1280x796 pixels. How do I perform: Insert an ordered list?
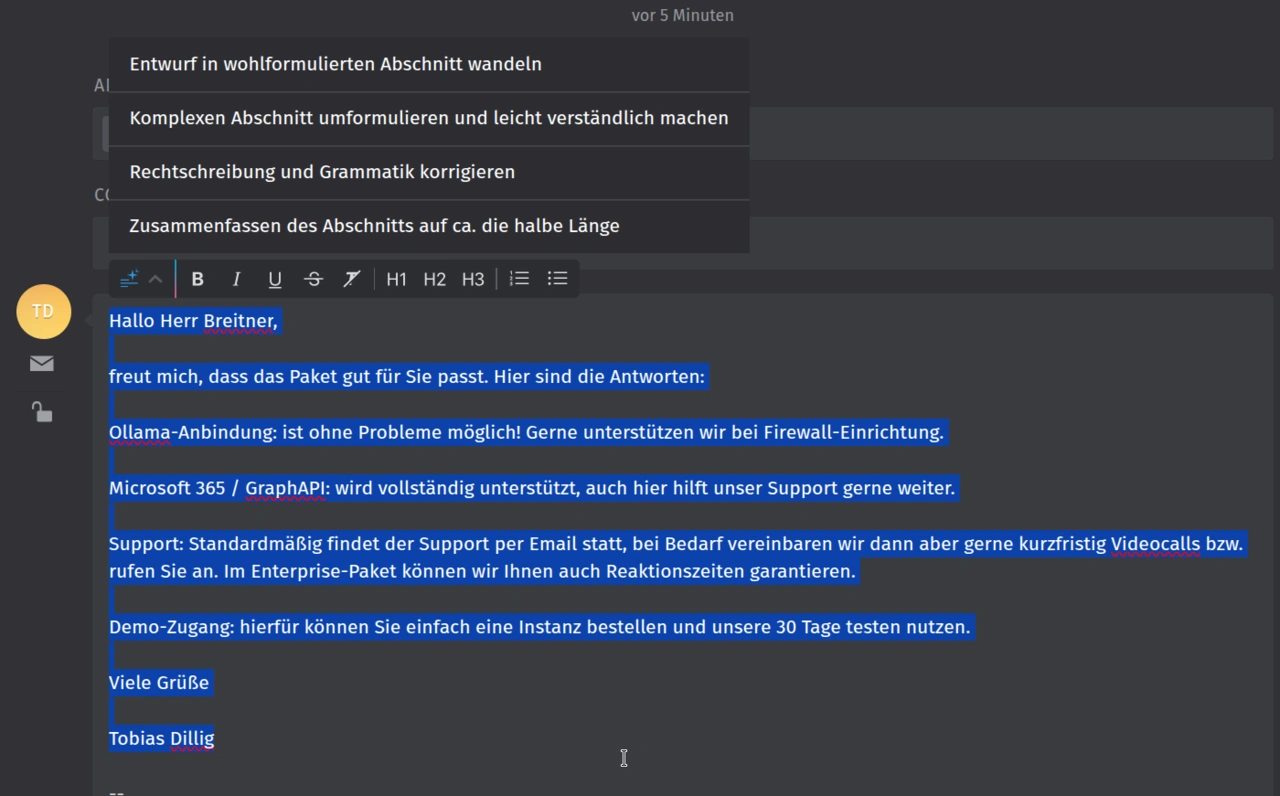[x=519, y=279]
